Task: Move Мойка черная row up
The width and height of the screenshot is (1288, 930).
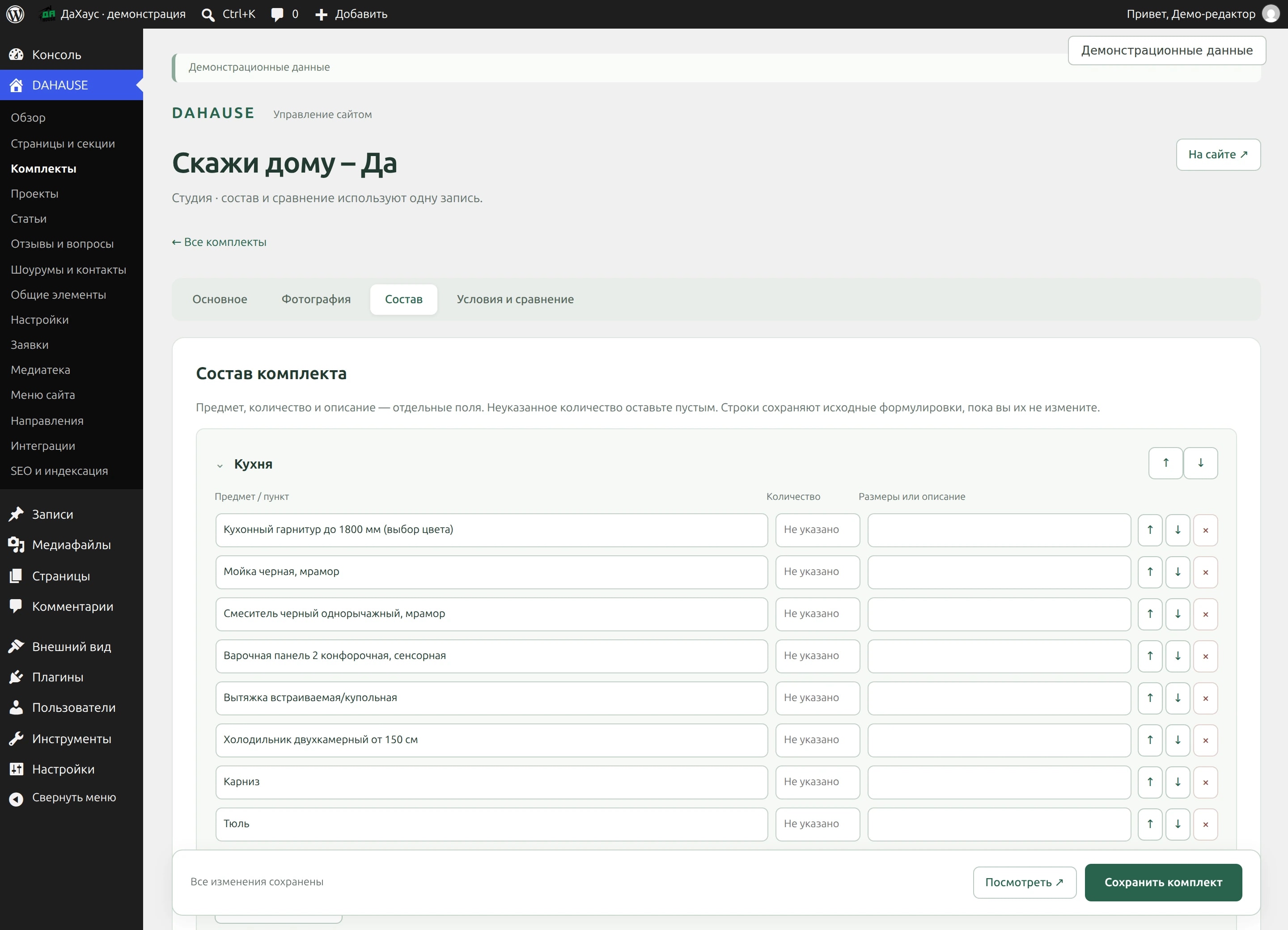Action: (x=1150, y=572)
